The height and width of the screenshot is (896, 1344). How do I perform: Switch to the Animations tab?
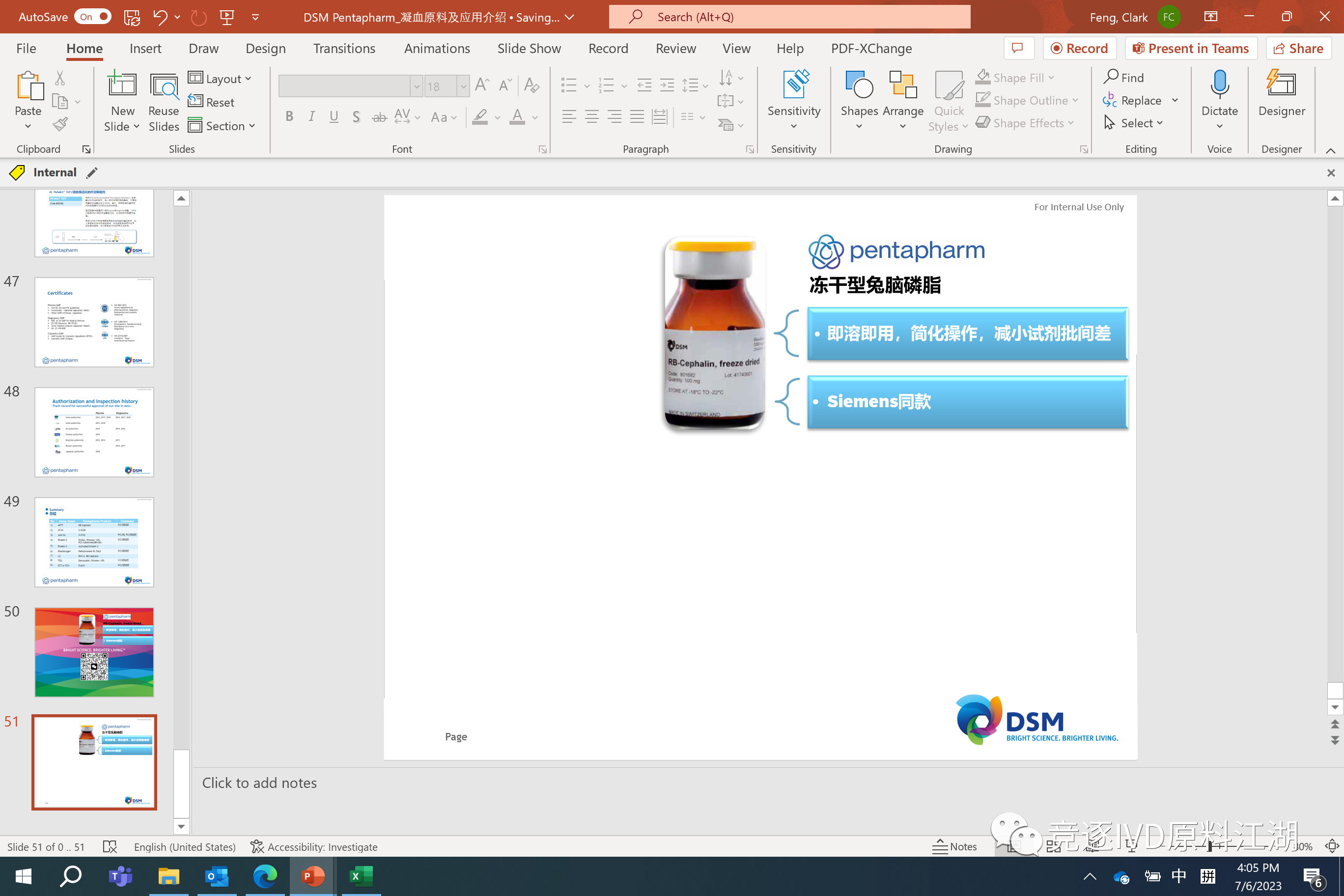pyautogui.click(x=437, y=49)
